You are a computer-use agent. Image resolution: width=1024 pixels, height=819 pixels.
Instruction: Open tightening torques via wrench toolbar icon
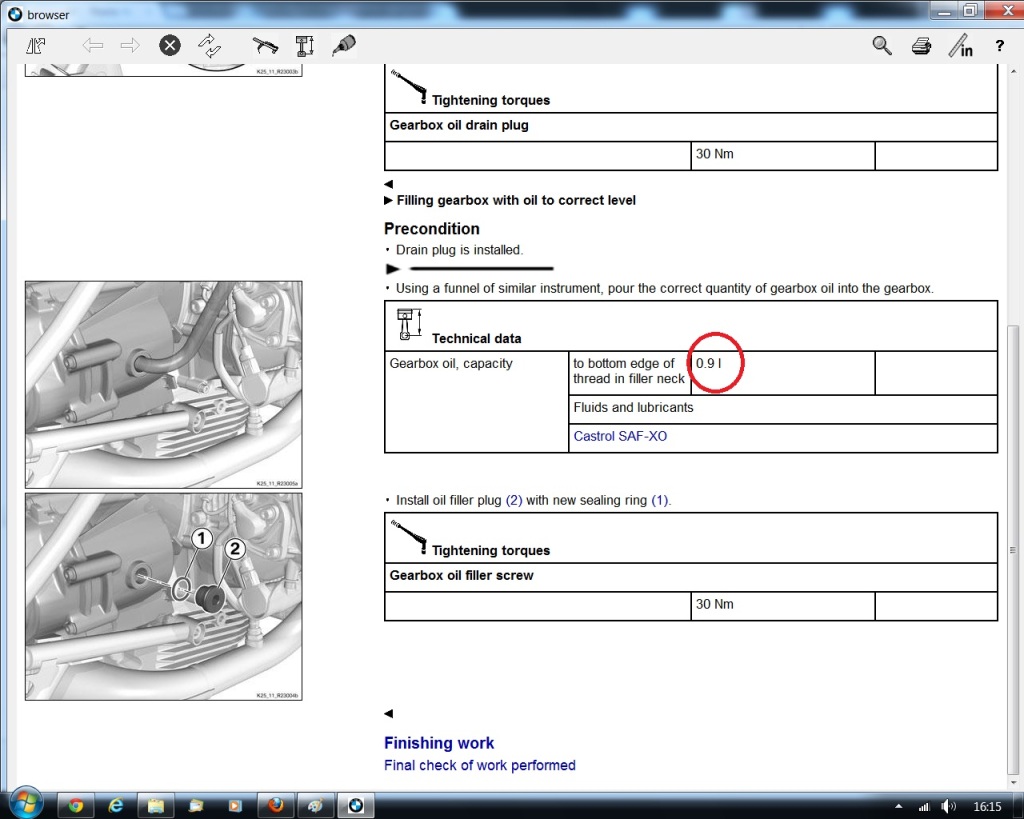pyautogui.click(x=265, y=46)
